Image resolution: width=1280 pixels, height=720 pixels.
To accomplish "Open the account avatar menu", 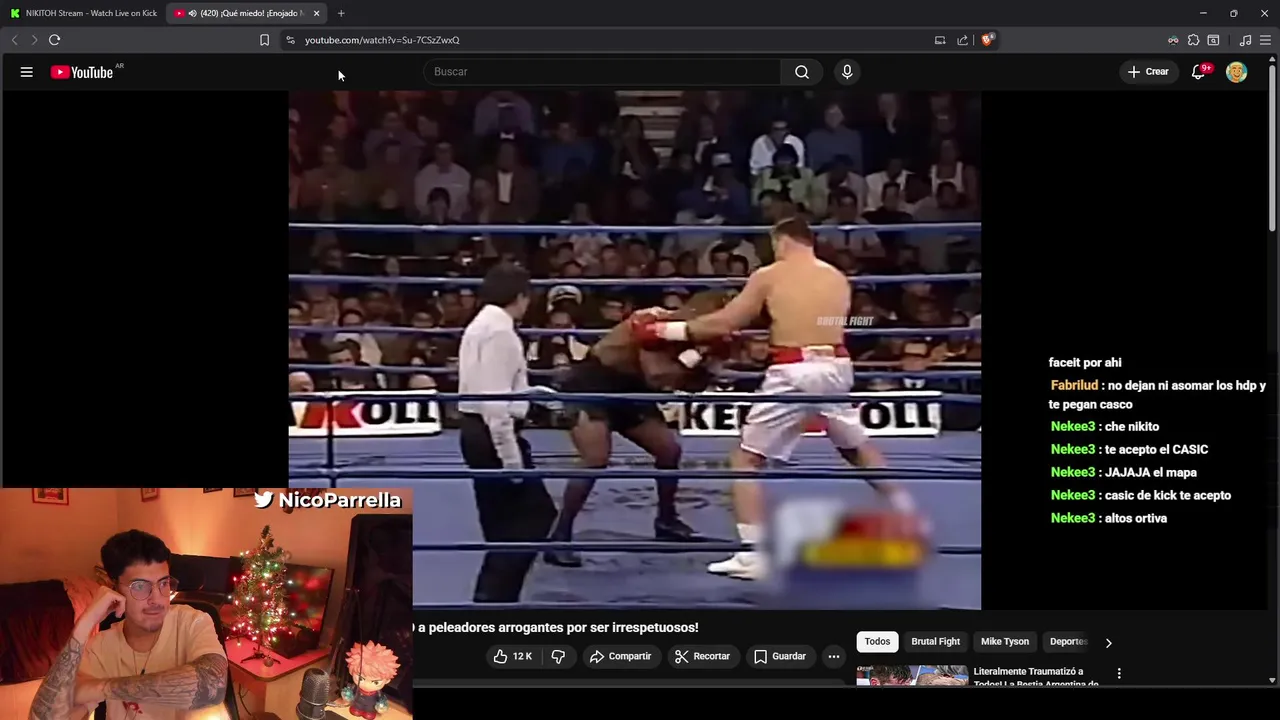I will point(1237,72).
